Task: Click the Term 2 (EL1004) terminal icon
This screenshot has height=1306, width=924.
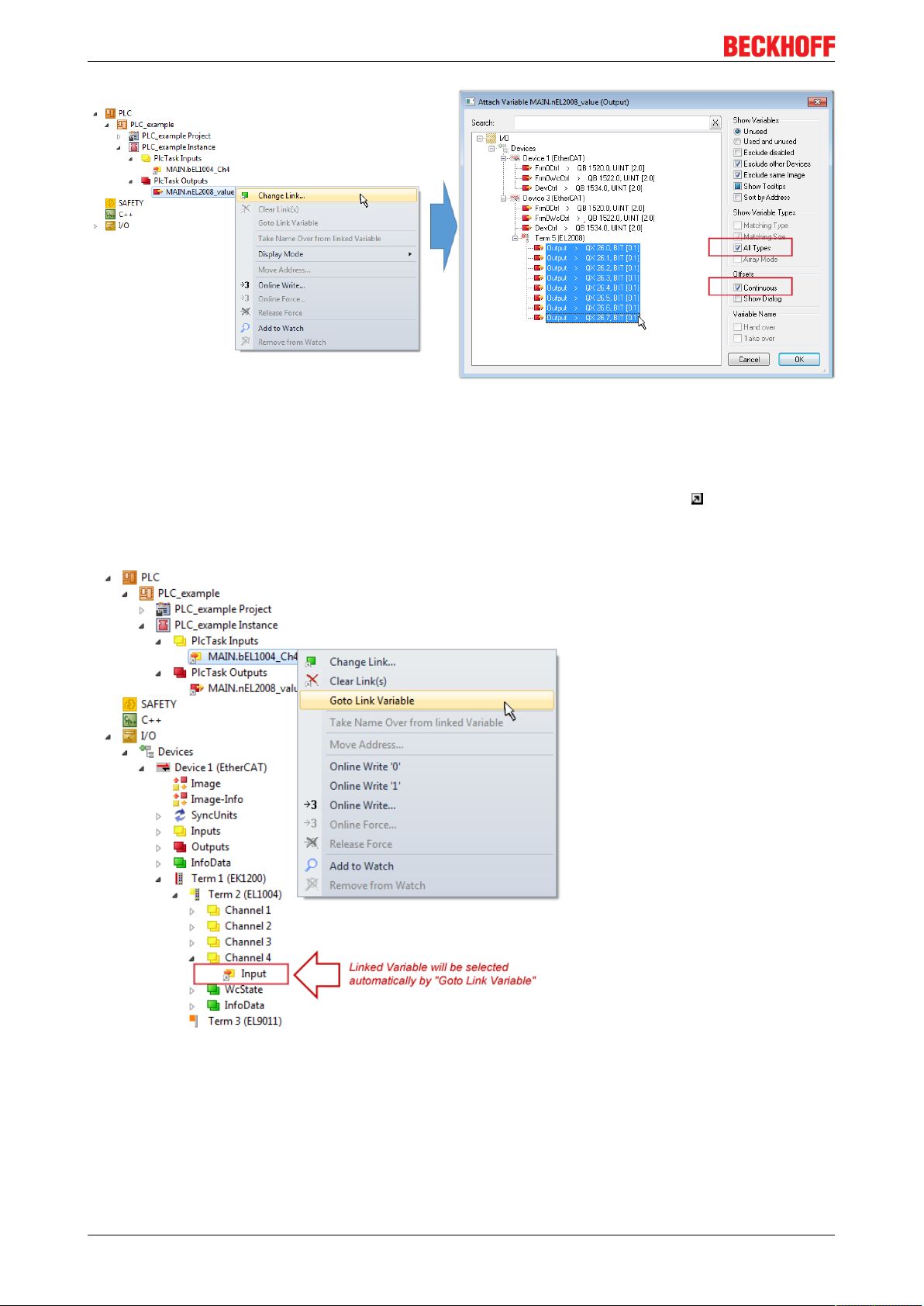Action: point(196,894)
